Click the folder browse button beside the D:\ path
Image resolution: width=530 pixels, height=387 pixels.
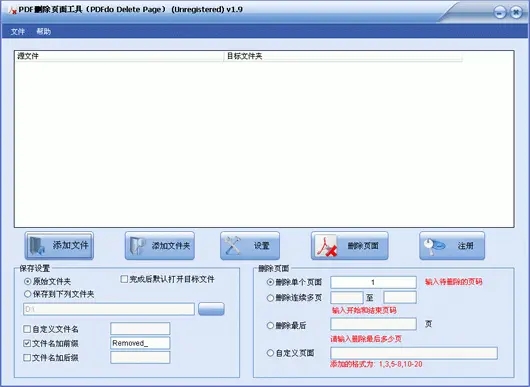(x=211, y=309)
